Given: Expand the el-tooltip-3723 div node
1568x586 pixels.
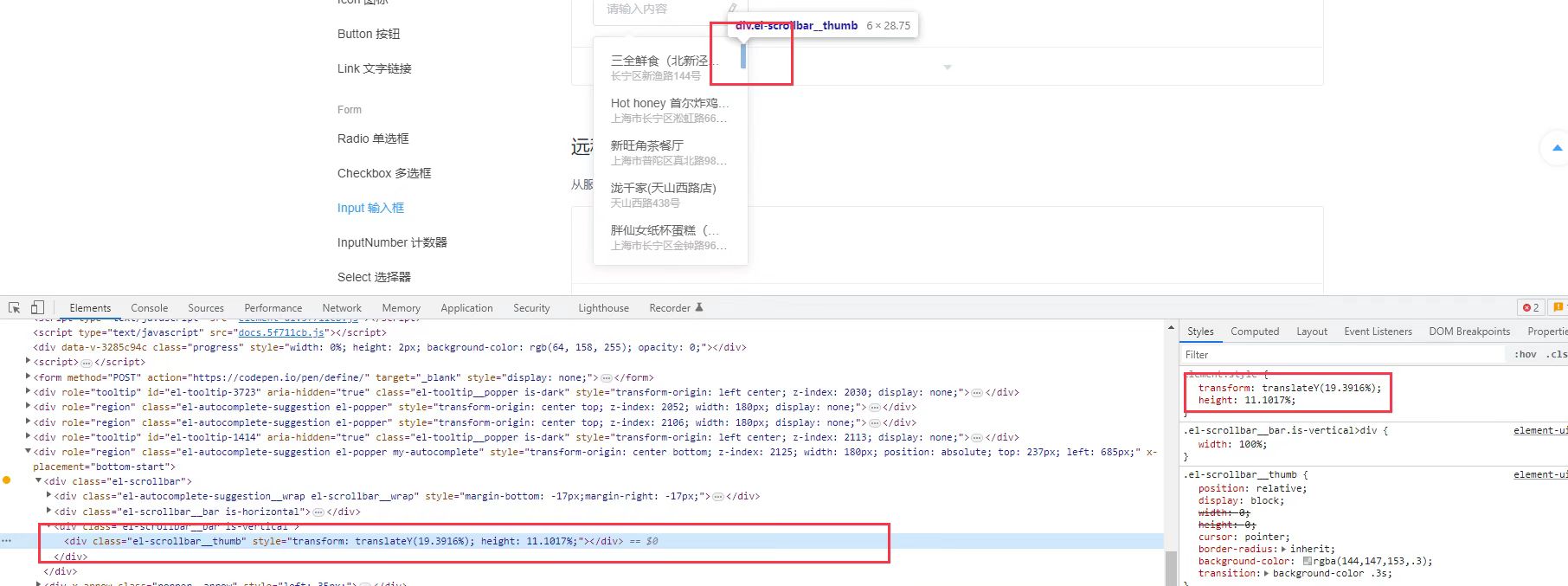Looking at the screenshot, I should 29,392.
